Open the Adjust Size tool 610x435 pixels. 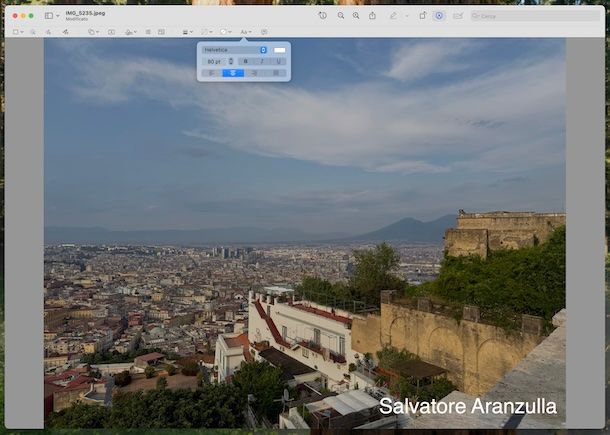coord(161,32)
